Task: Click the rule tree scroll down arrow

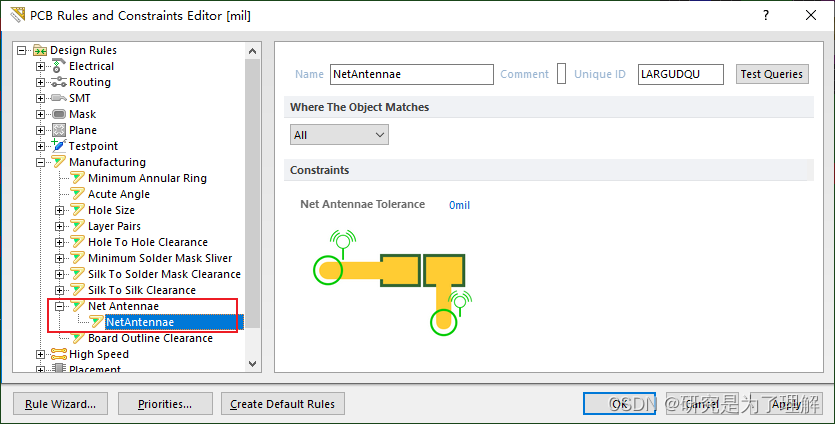Action: pos(252,364)
